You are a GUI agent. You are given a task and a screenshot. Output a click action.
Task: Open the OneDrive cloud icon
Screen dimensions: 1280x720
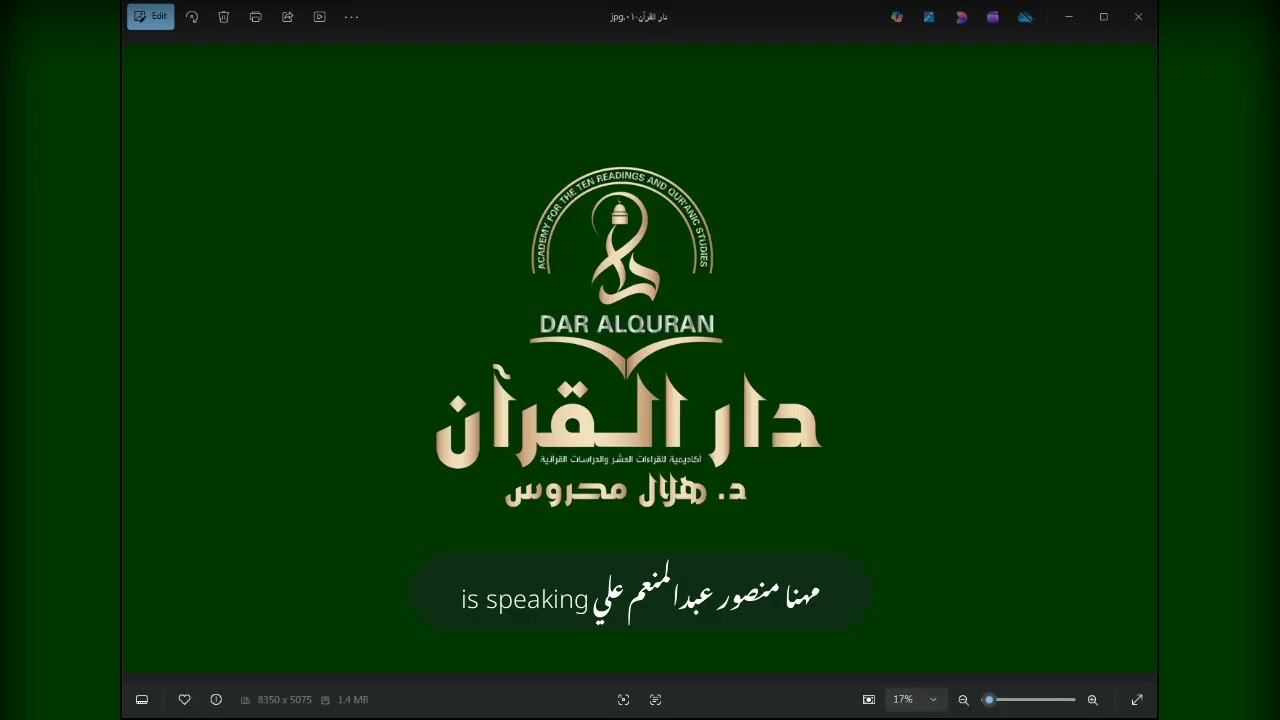(x=1025, y=17)
